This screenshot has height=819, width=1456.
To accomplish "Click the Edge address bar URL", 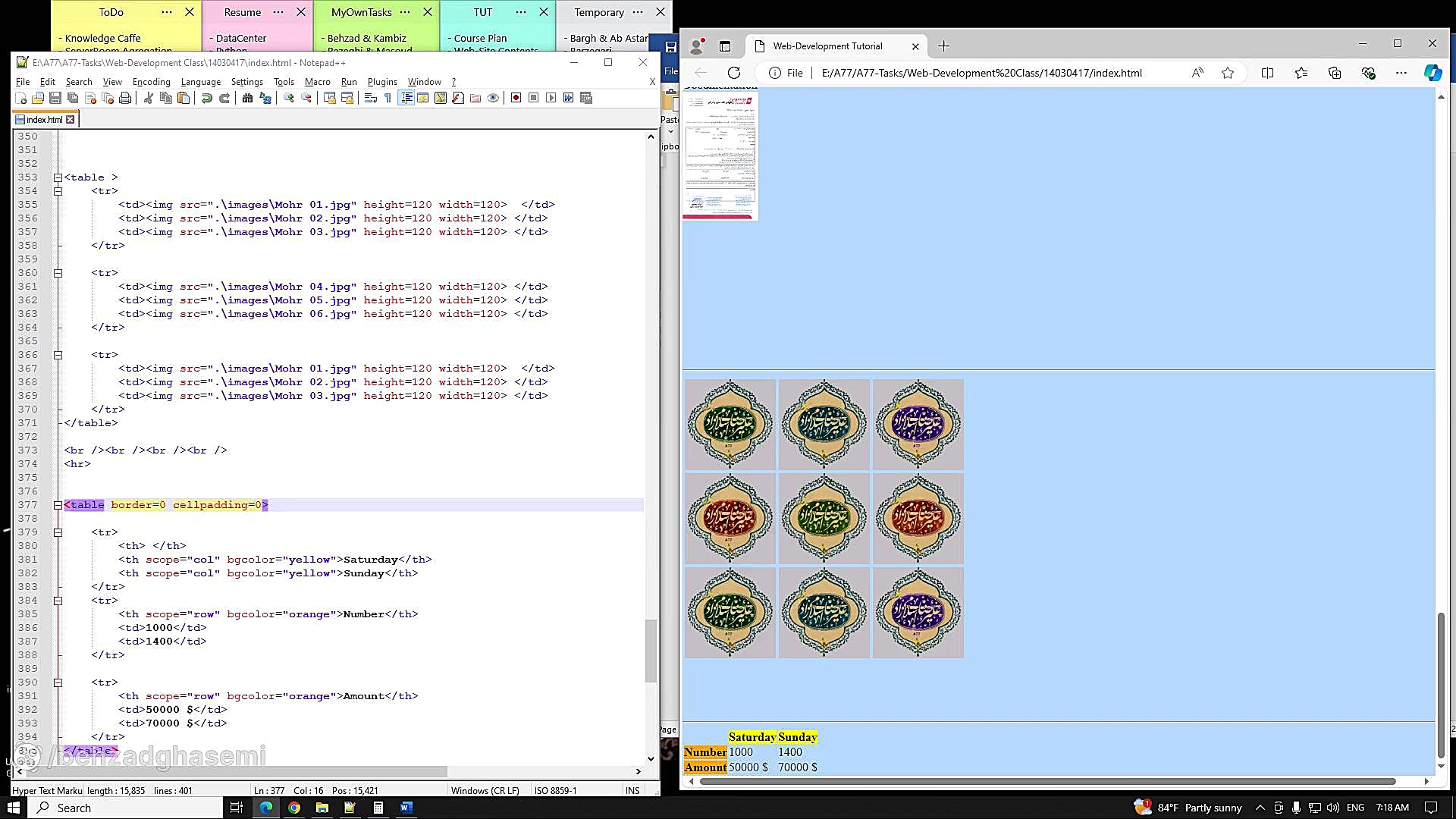I will pos(981,73).
